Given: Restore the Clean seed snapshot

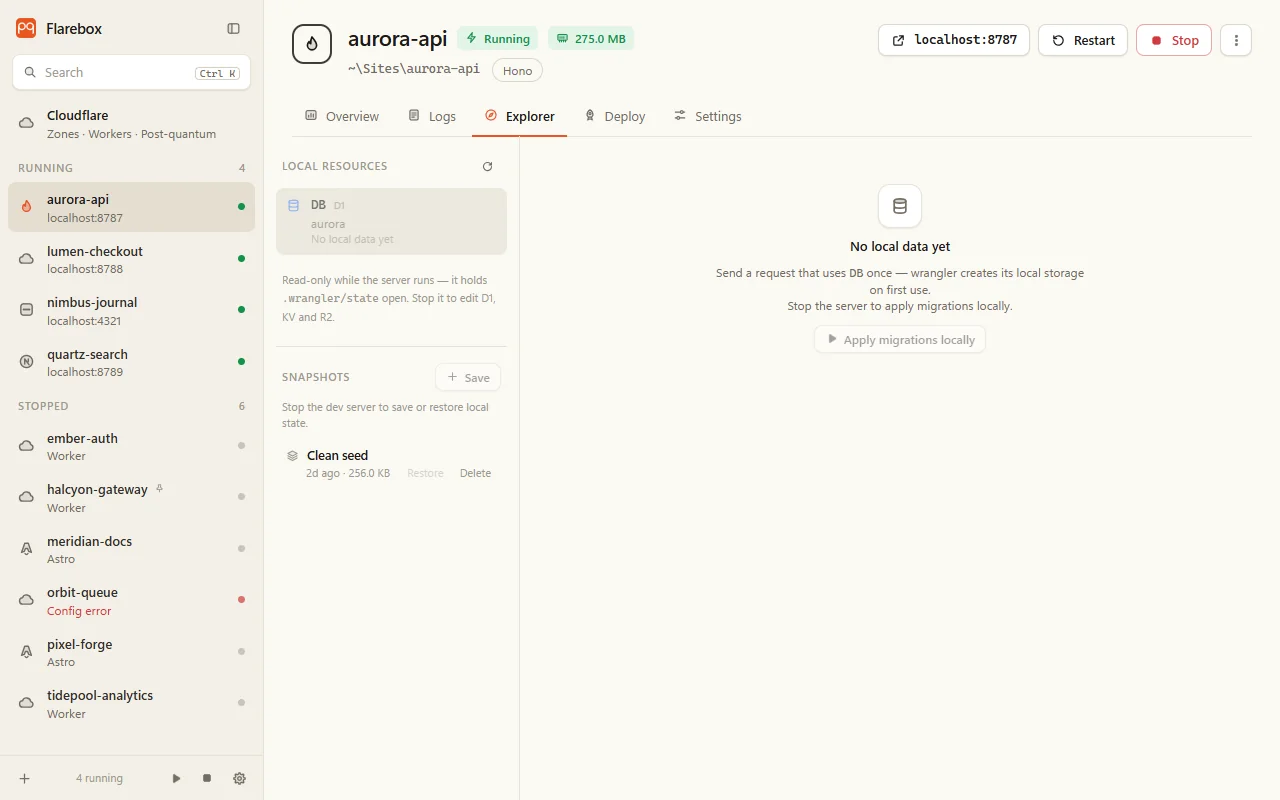Looking at the screenshot, I should (x=425, y=473).
